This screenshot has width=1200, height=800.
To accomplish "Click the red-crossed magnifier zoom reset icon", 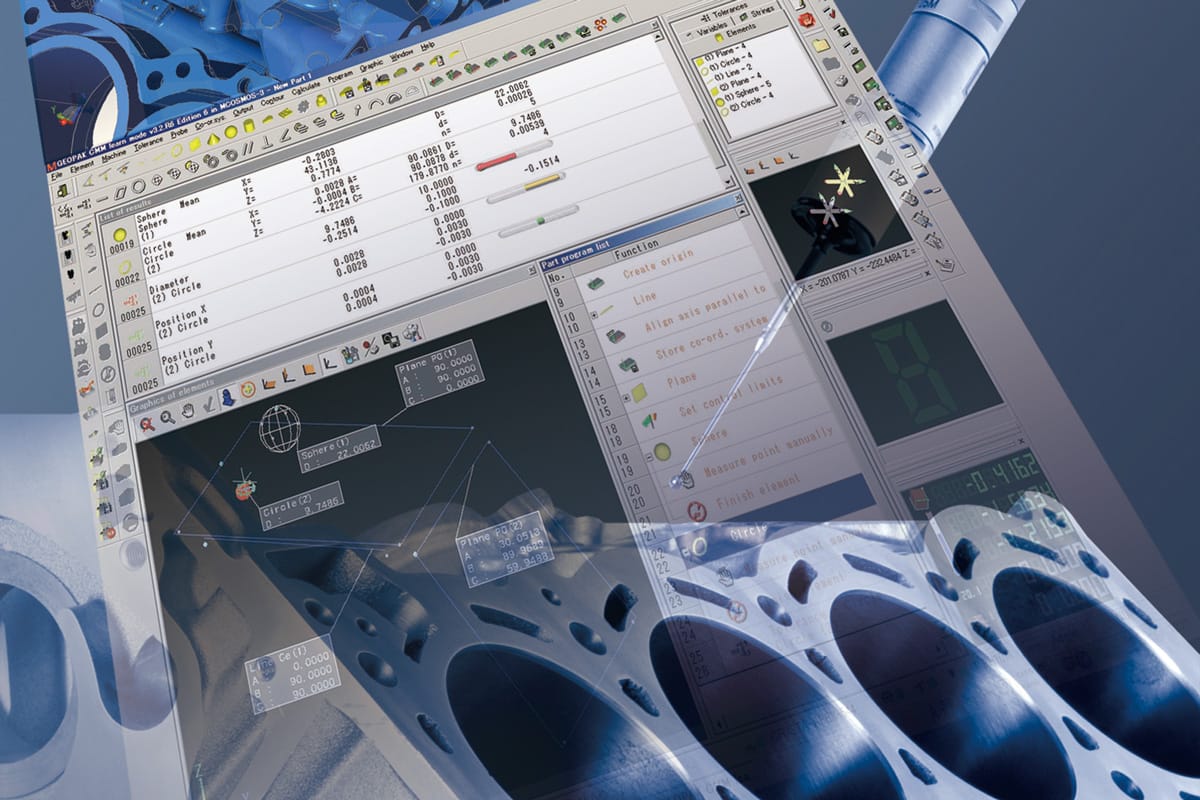I will tap(146, 426).
